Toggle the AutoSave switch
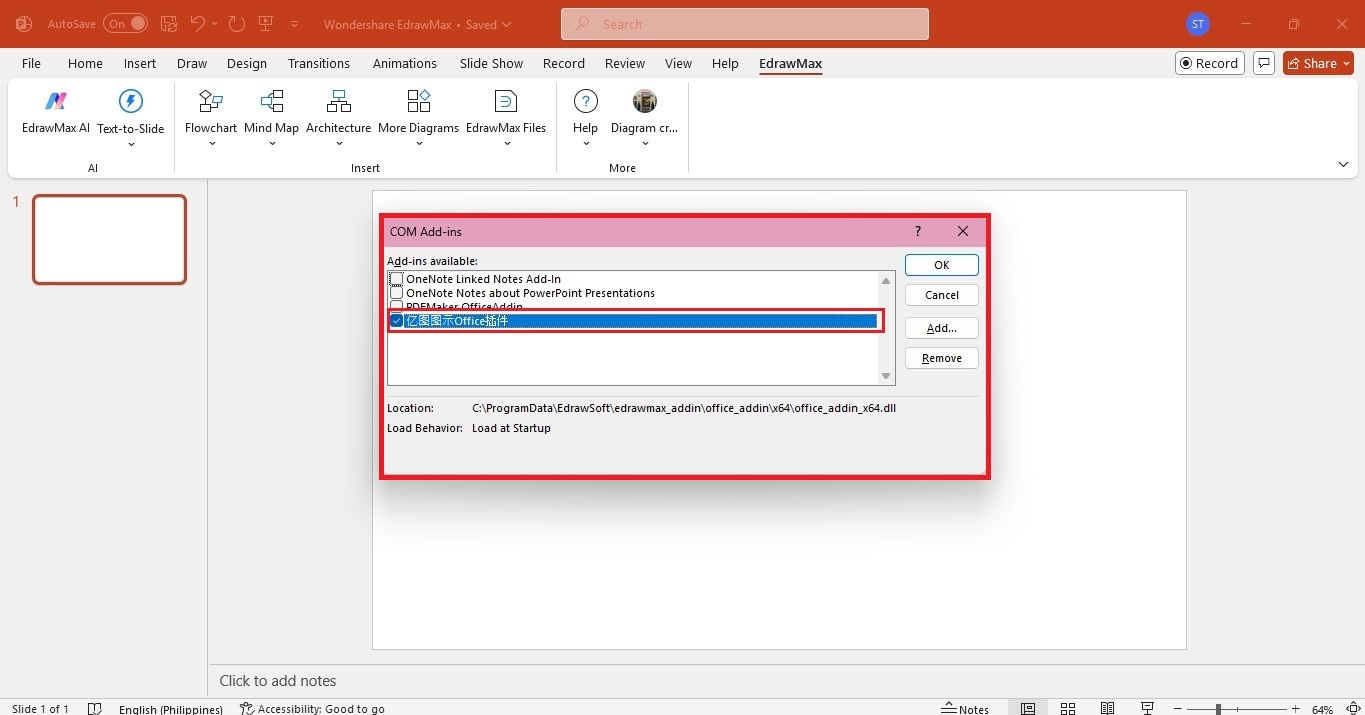 point(125,24)
